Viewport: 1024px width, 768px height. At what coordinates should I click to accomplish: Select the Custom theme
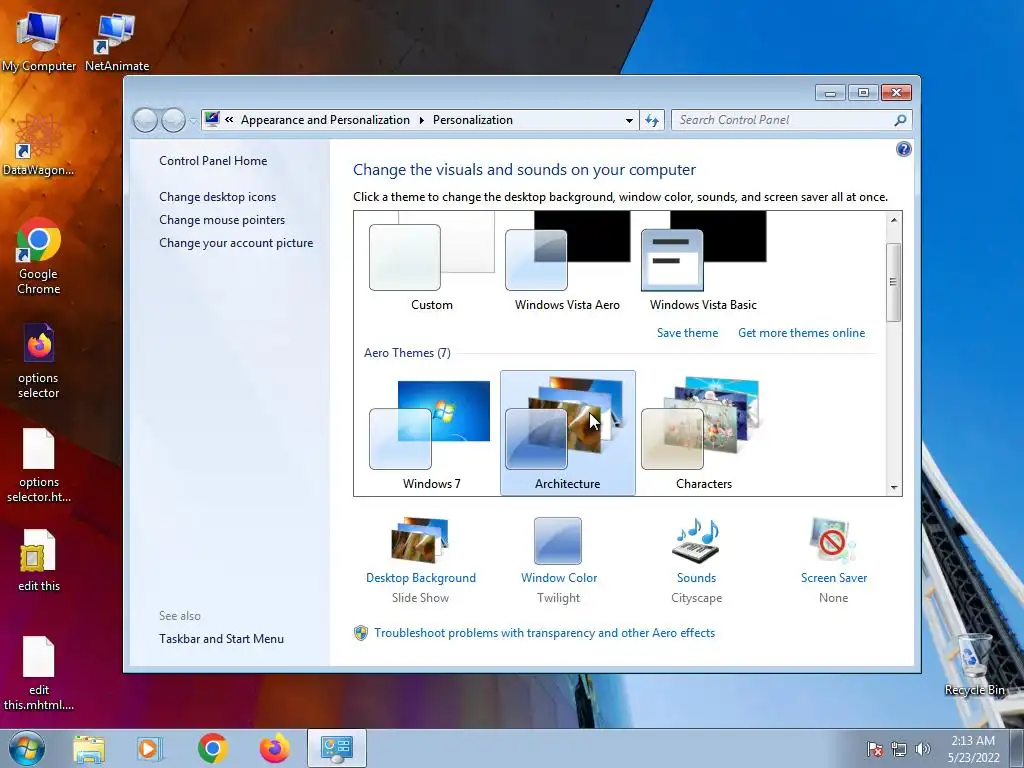[x=432, y=263]
